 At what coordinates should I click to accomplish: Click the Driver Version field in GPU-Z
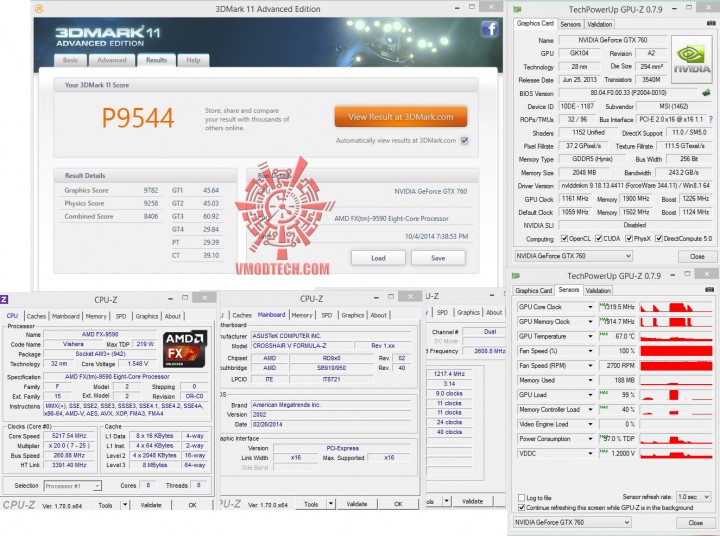pyautogui.click(x=635, y=186)
